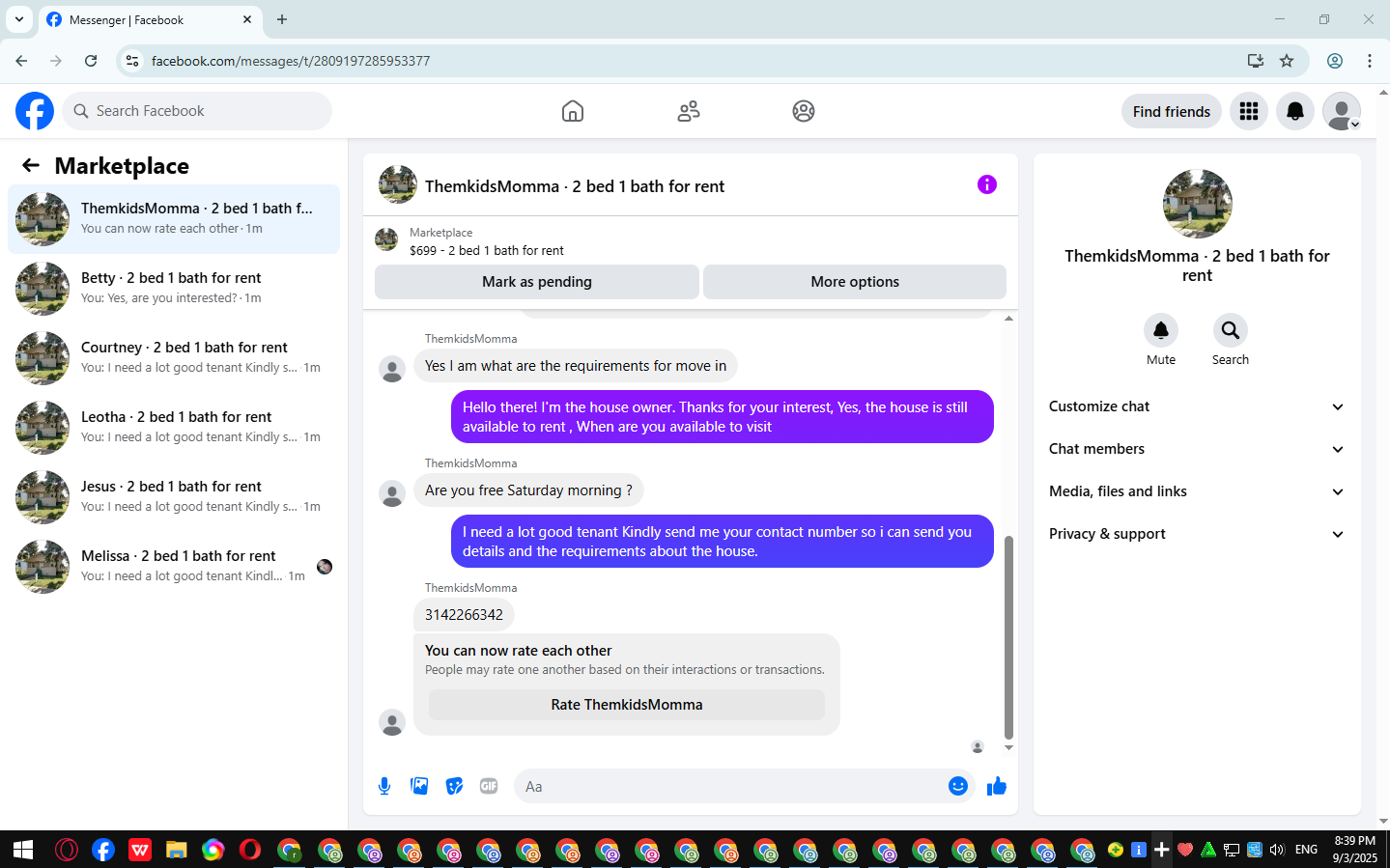Open a new browser tab
Viewport: 1390px width, 868px height.
coord(282,19)
